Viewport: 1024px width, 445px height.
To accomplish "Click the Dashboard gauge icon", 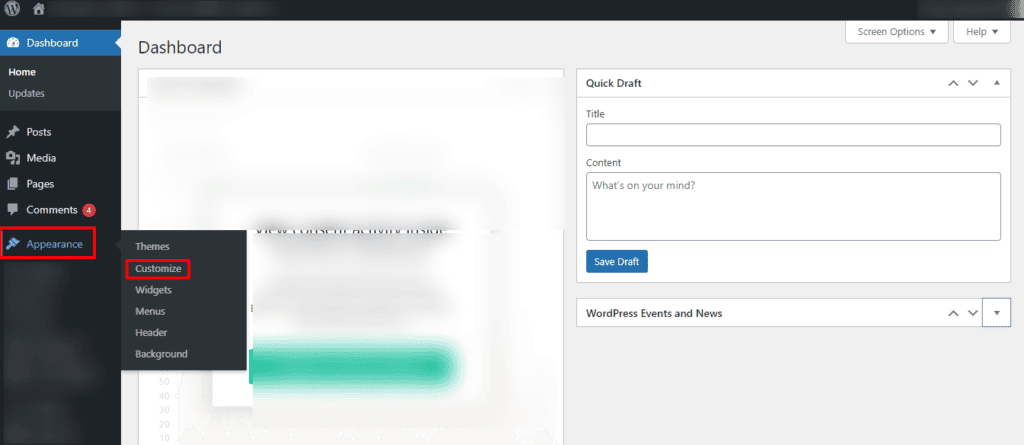I will [x=13, y=43].
